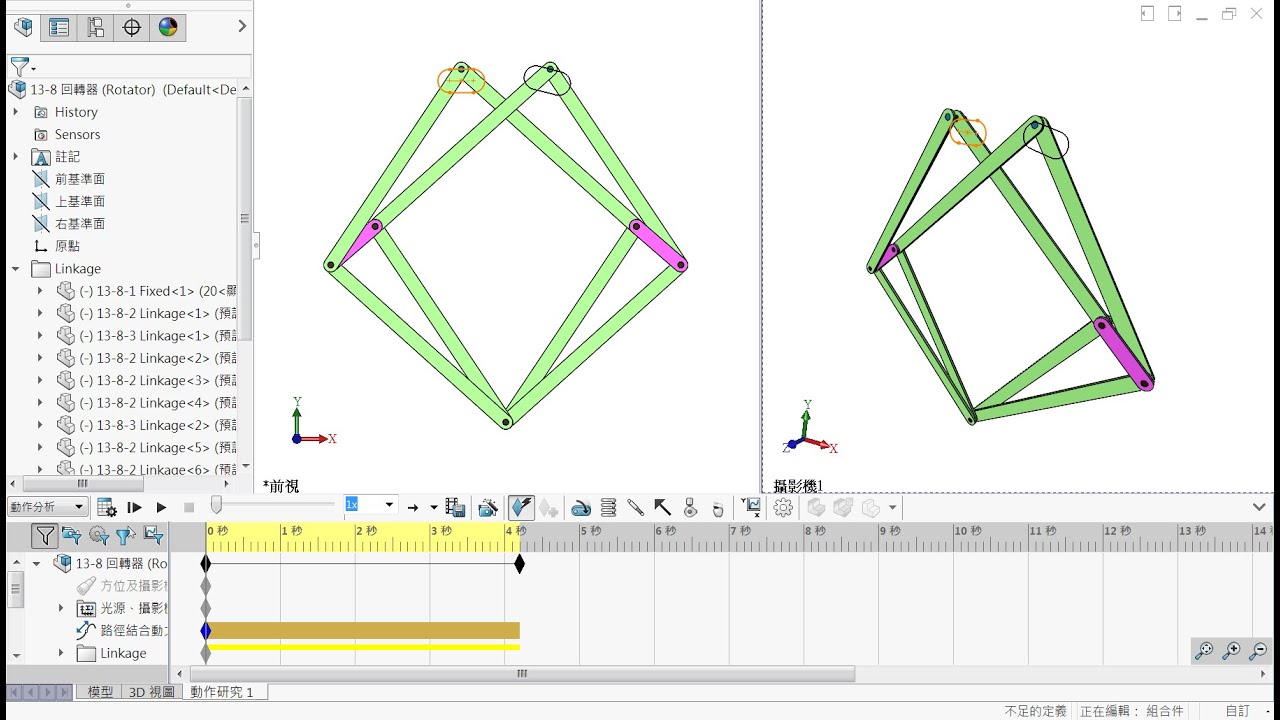Expand 13-8-1 Fixed<1> component
The image size is (1280, 720).
(40, 291)
